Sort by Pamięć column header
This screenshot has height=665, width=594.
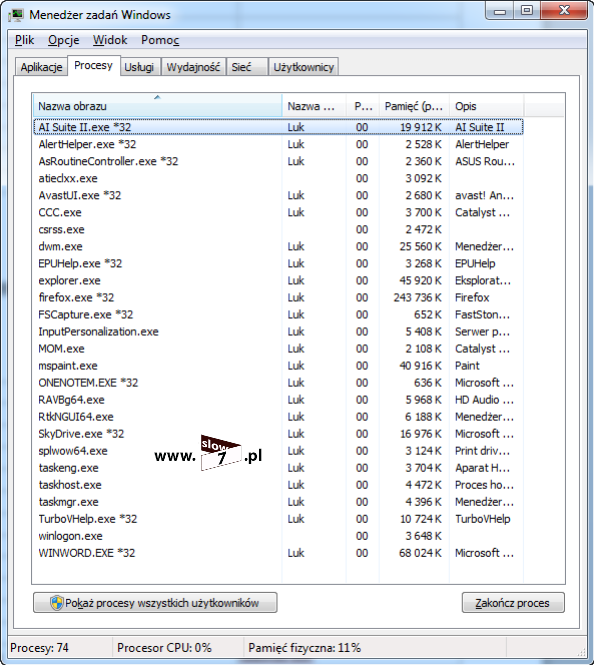(414, 106)
